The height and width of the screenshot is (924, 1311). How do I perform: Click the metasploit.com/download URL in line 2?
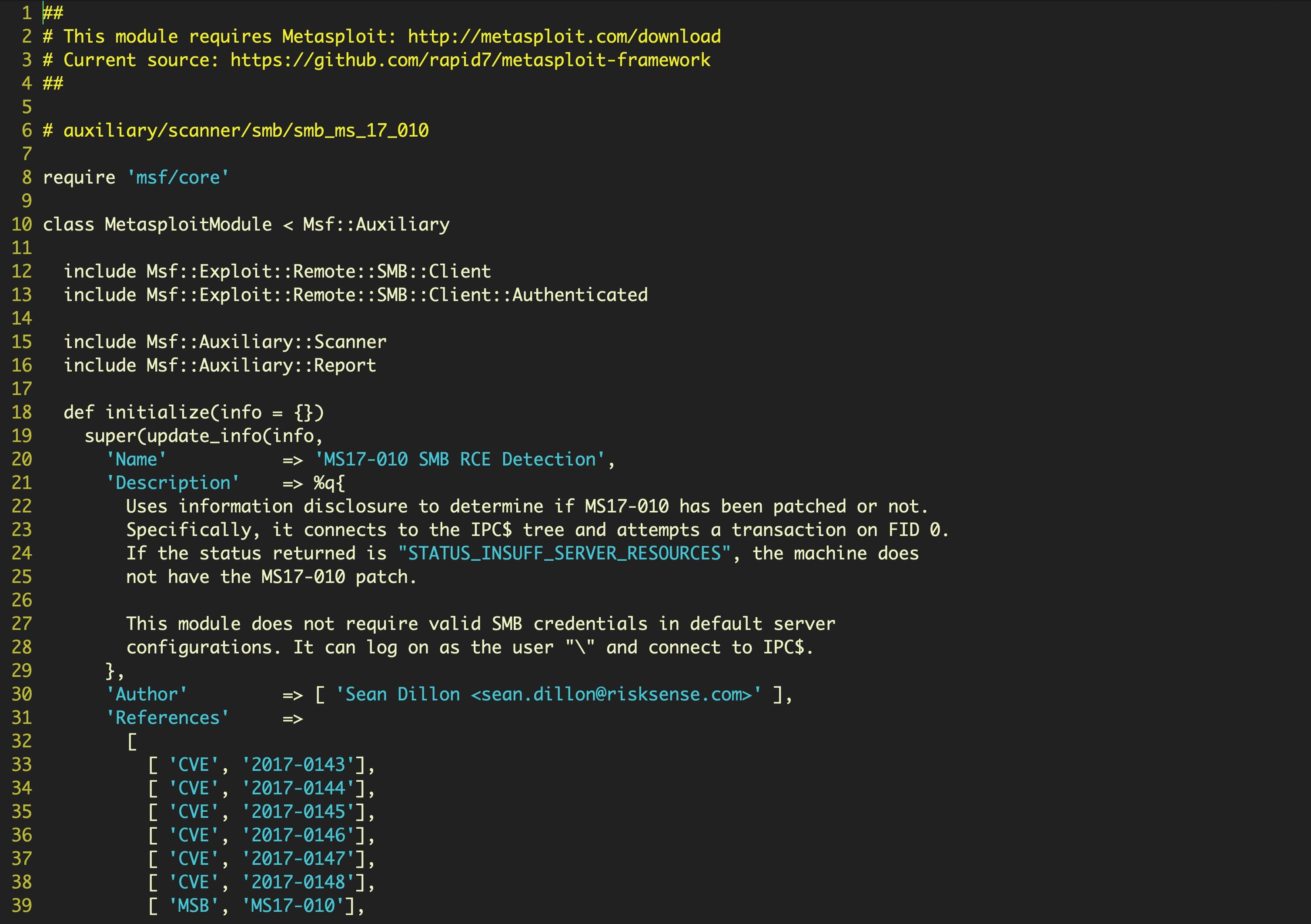pyautogui.click(x=564, y=37)
